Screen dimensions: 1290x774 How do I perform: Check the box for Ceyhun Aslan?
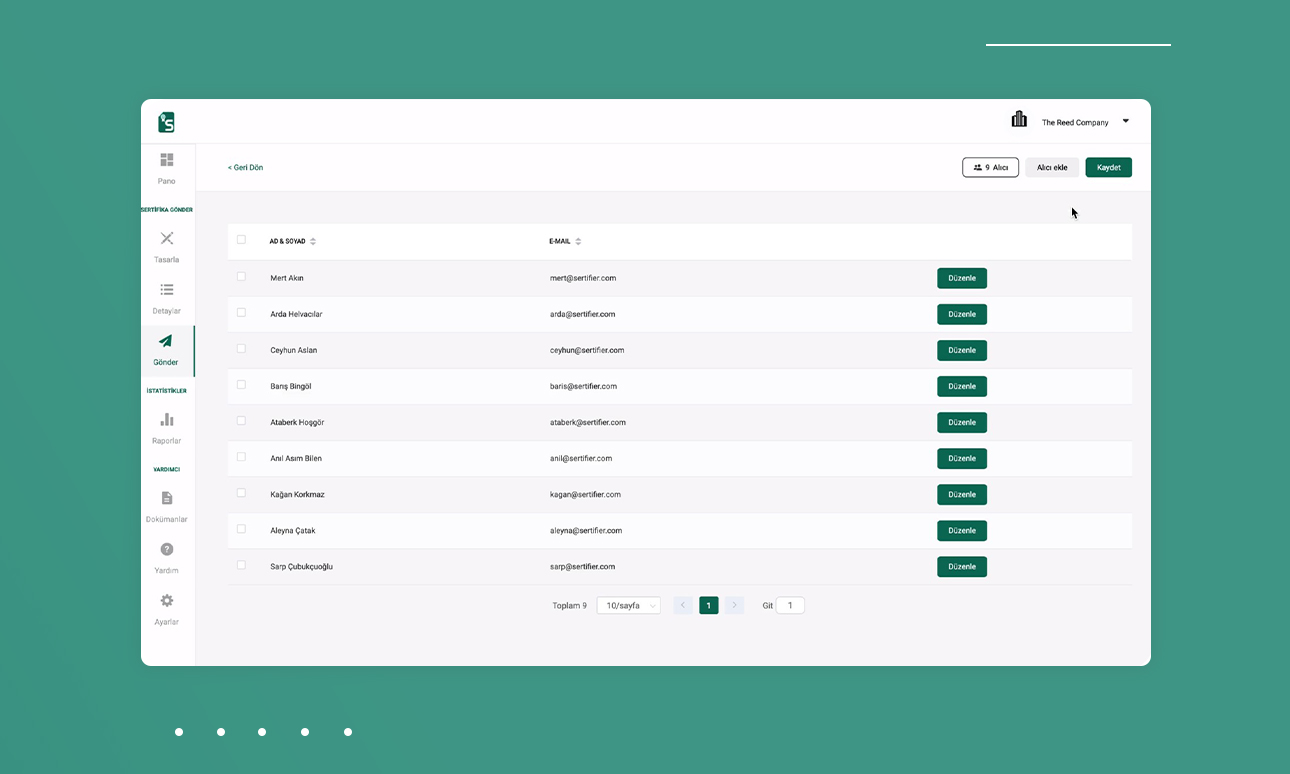[x=241, y=349]
